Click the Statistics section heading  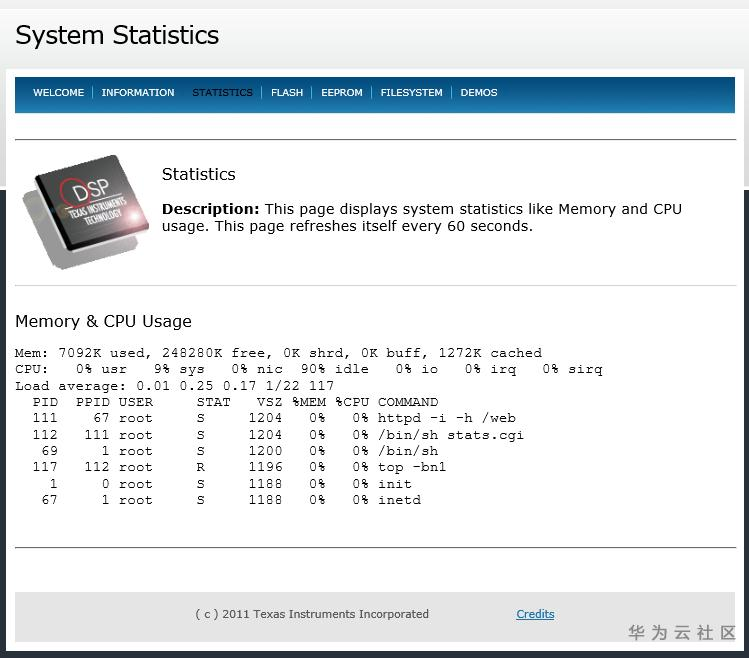198,174
